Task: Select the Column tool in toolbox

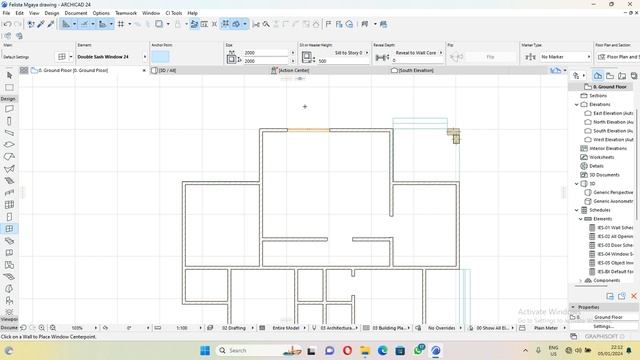Action: [9, 121]
